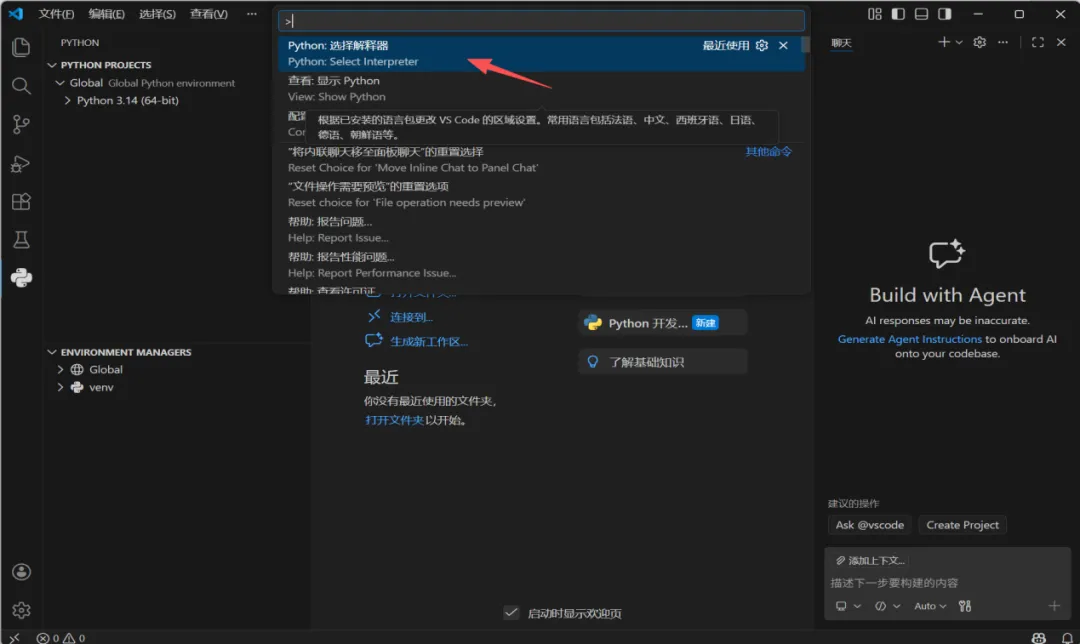Open the Manage gear at activity bar bottom
Screen dimensions: 1080x644
[21, 610]
